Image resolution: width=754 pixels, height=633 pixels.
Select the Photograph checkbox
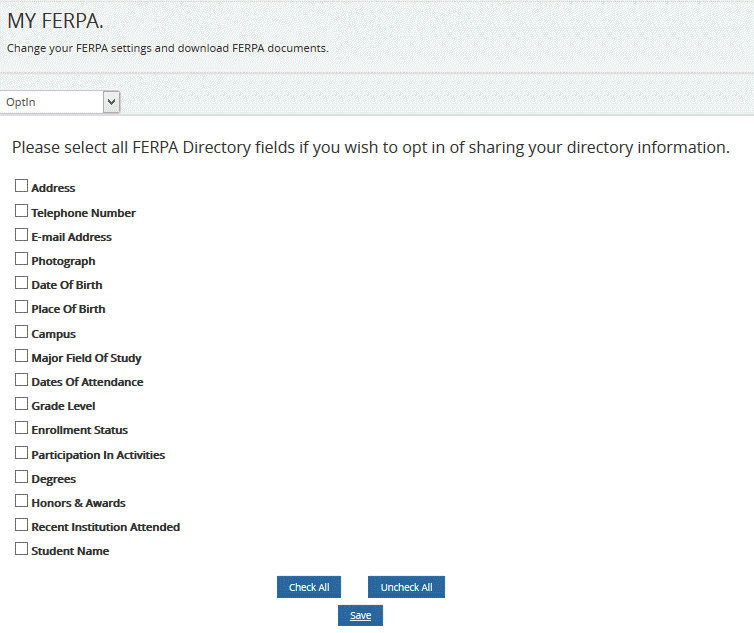[21, 259]
